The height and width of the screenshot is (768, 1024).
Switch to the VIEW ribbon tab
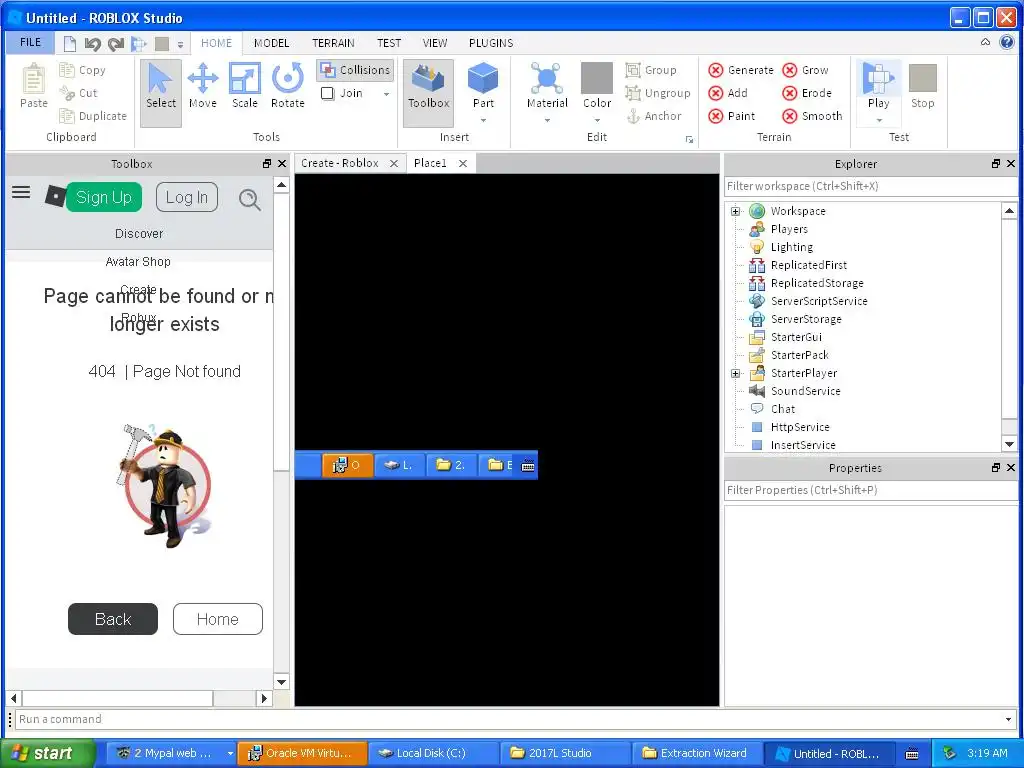click(434, 43)
